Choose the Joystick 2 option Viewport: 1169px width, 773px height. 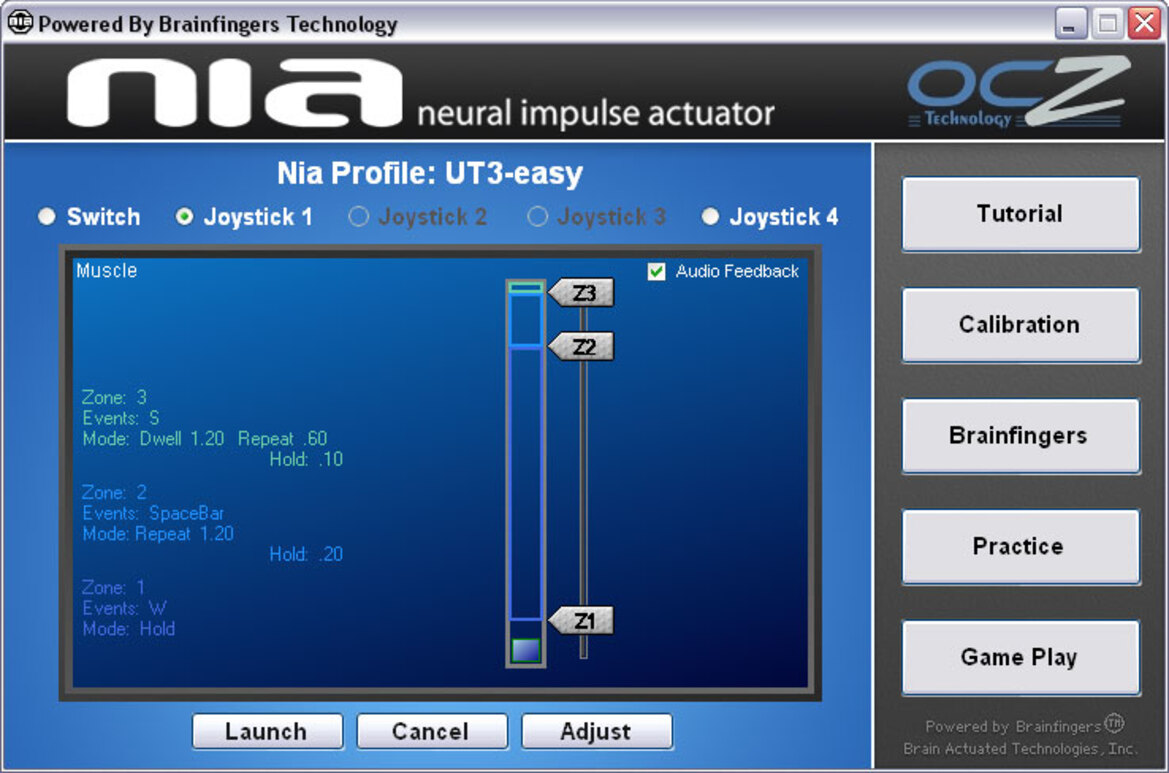tap(359, 217)
